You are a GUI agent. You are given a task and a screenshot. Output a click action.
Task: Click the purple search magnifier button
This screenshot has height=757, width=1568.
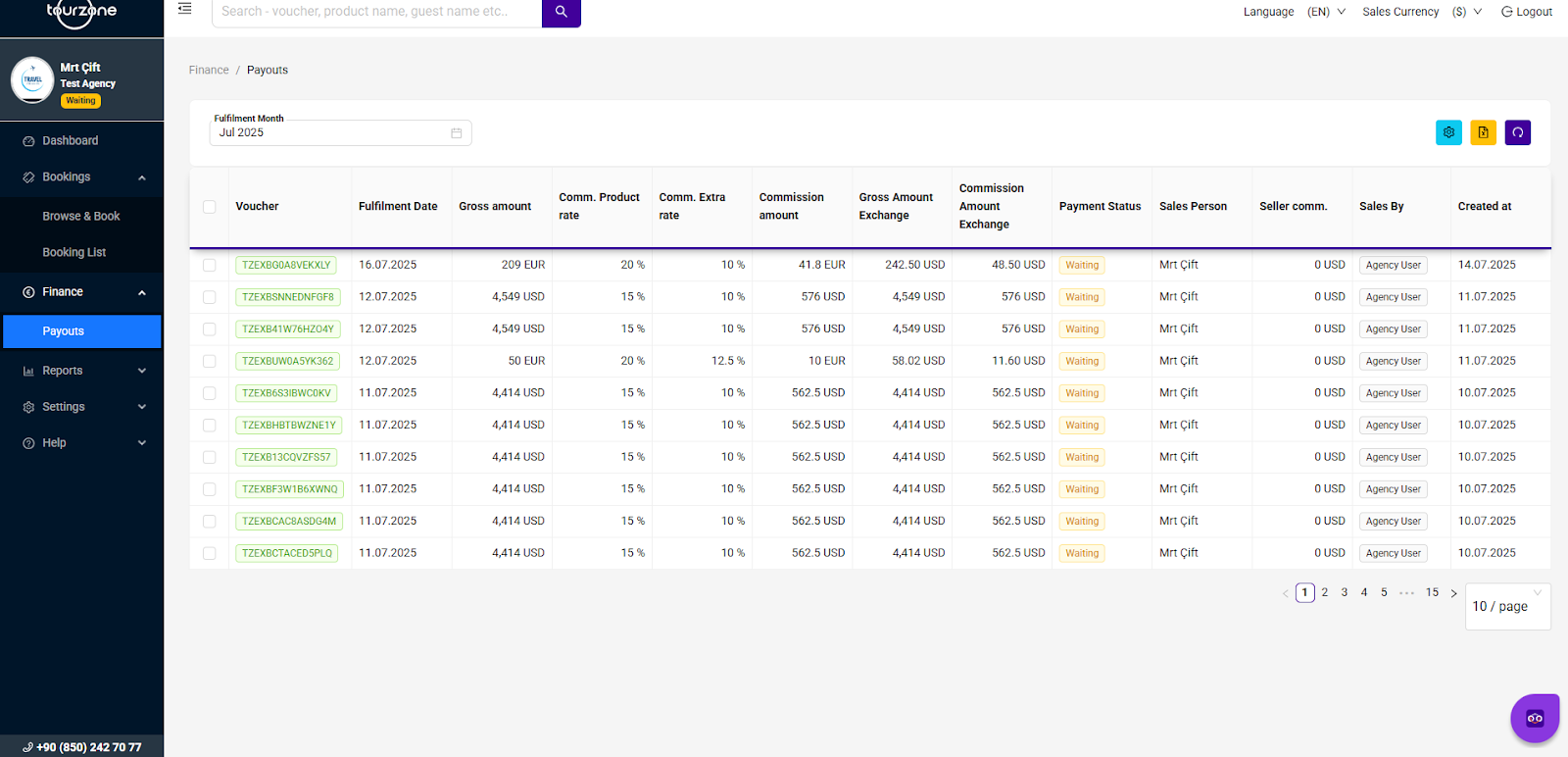[x=561, y=12]
